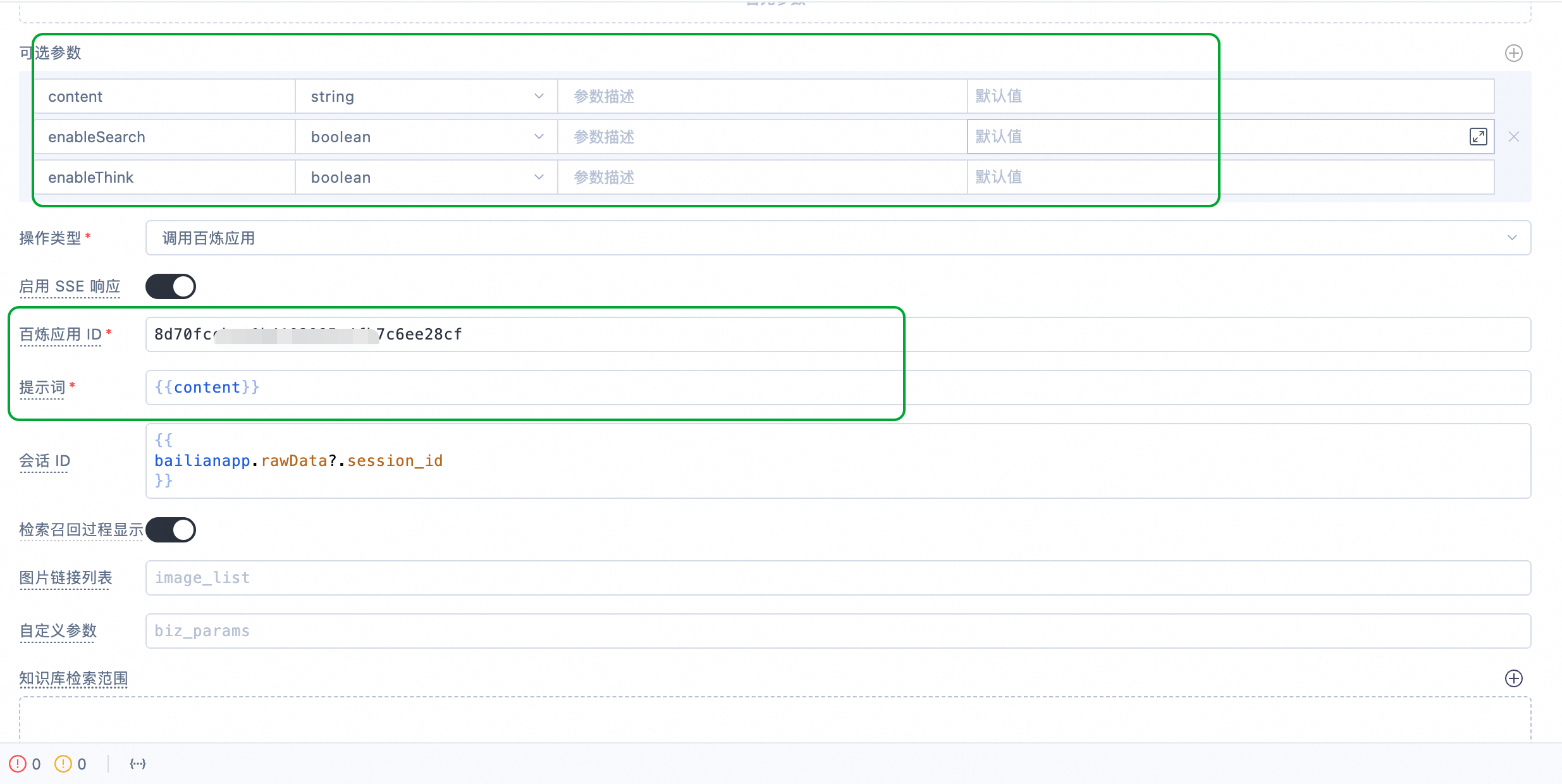This screenshot has height=784, width=1562.
Task: Open the enableThink boolean type dropdown
Action: 426,178
